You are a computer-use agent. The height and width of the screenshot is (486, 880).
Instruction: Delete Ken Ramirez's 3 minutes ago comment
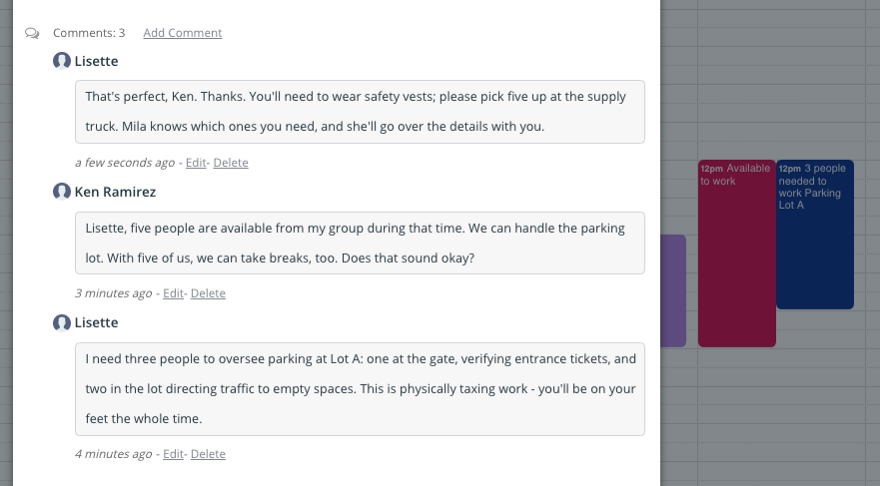click(208, 294)
